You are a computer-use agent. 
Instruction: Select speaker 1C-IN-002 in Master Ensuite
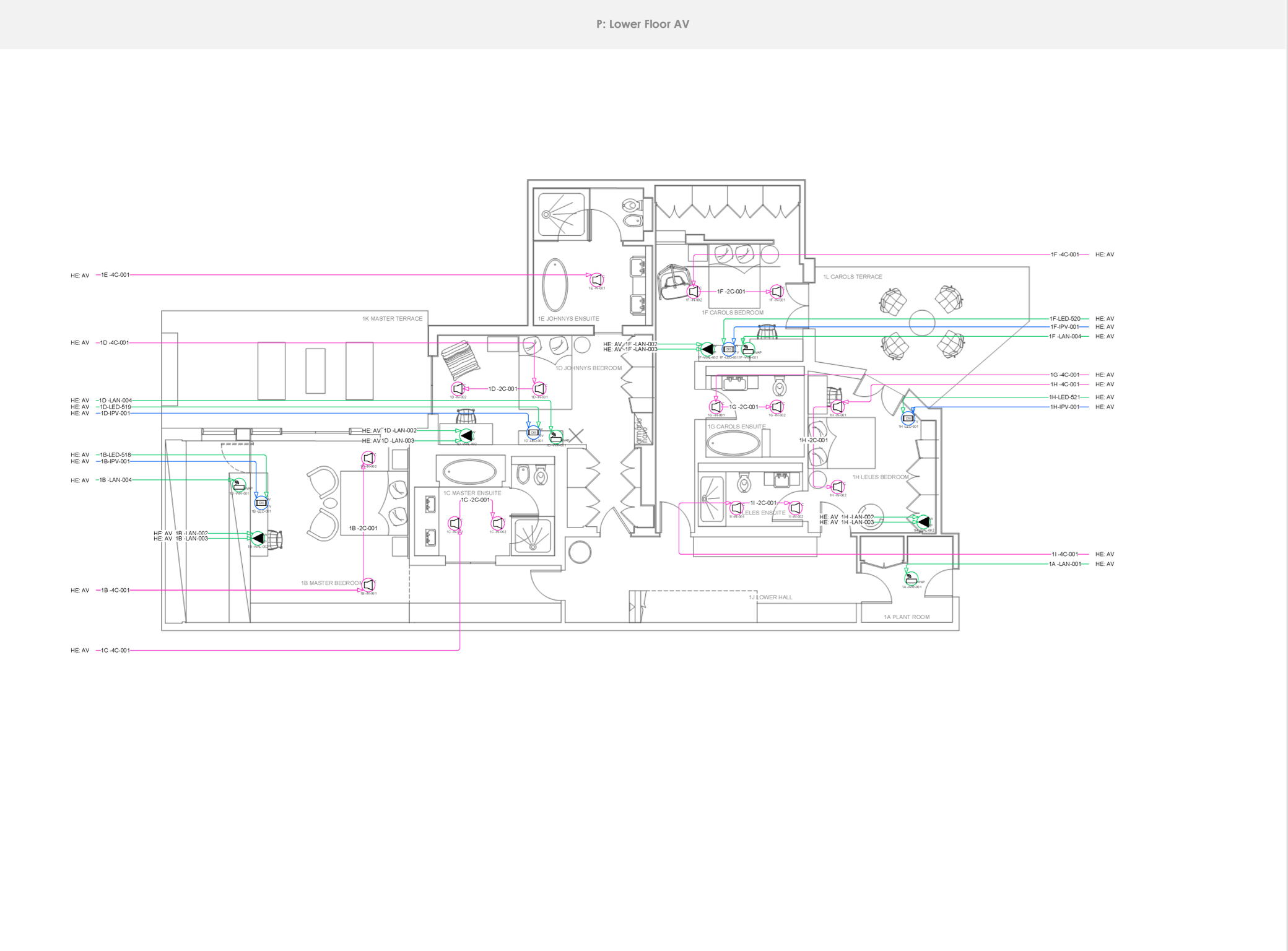pyautogui.click(x=498, y=523)
